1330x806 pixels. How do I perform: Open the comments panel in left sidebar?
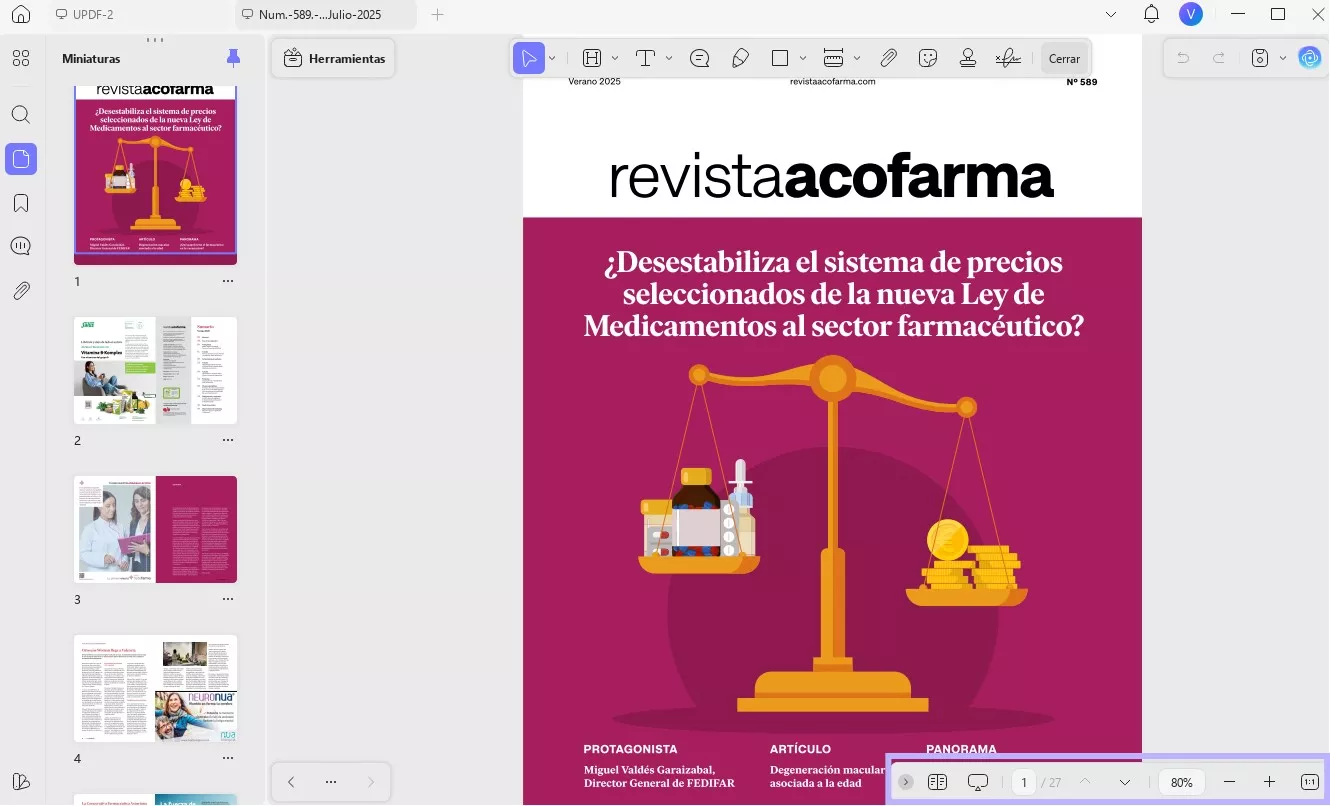tap(21, 247)
